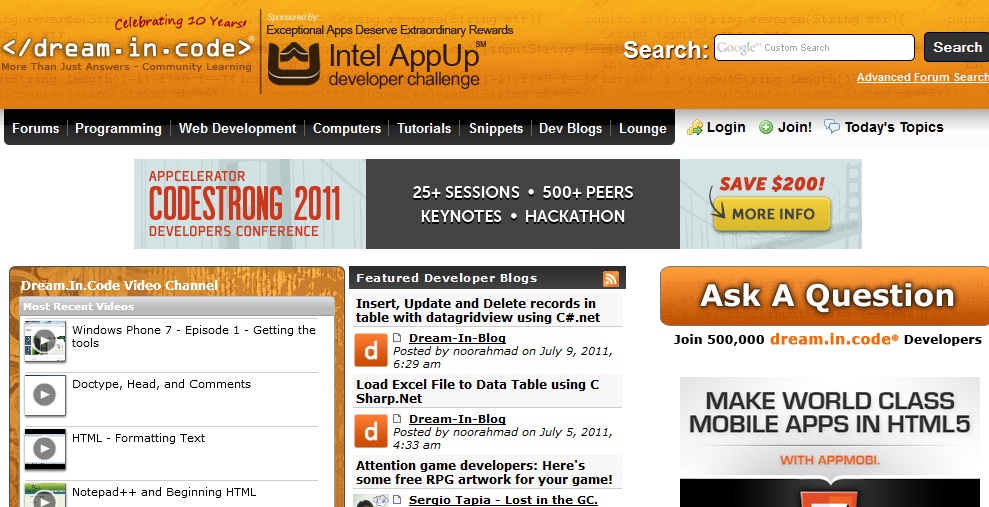Open the Codestrong 2011 Developers Conference banner

(498, 204)
